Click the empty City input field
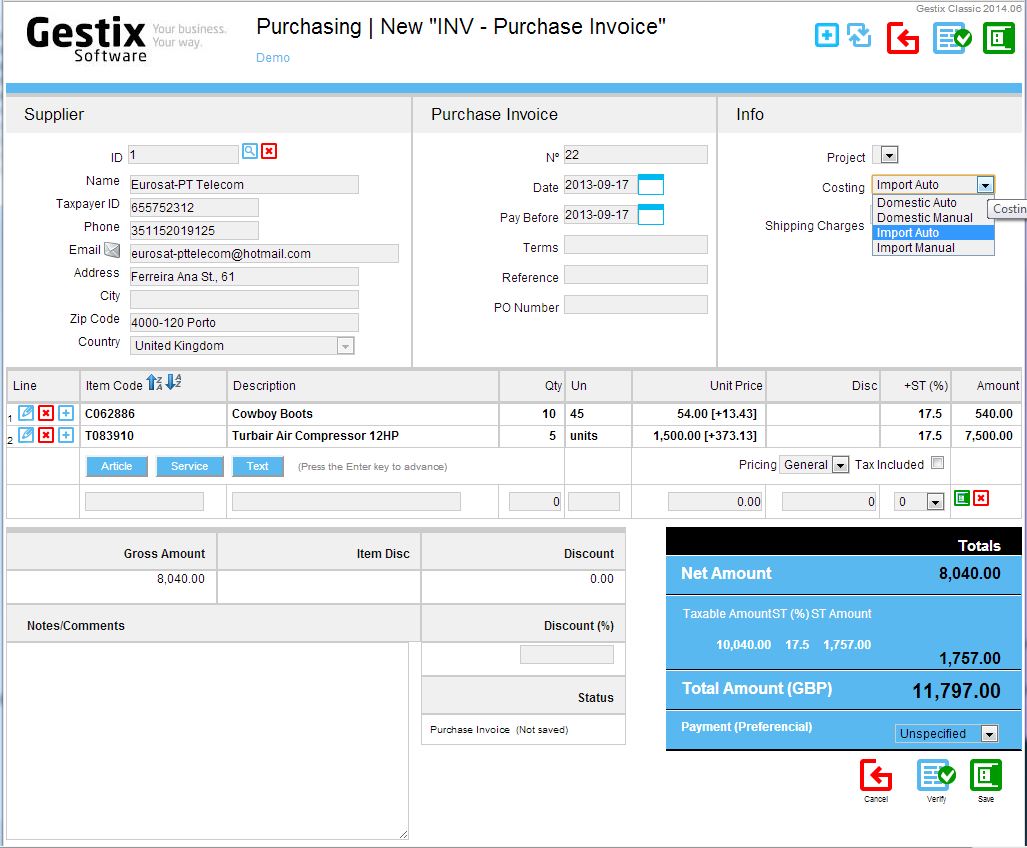This screenshot has width=1027, height=848. click(244, 299)
